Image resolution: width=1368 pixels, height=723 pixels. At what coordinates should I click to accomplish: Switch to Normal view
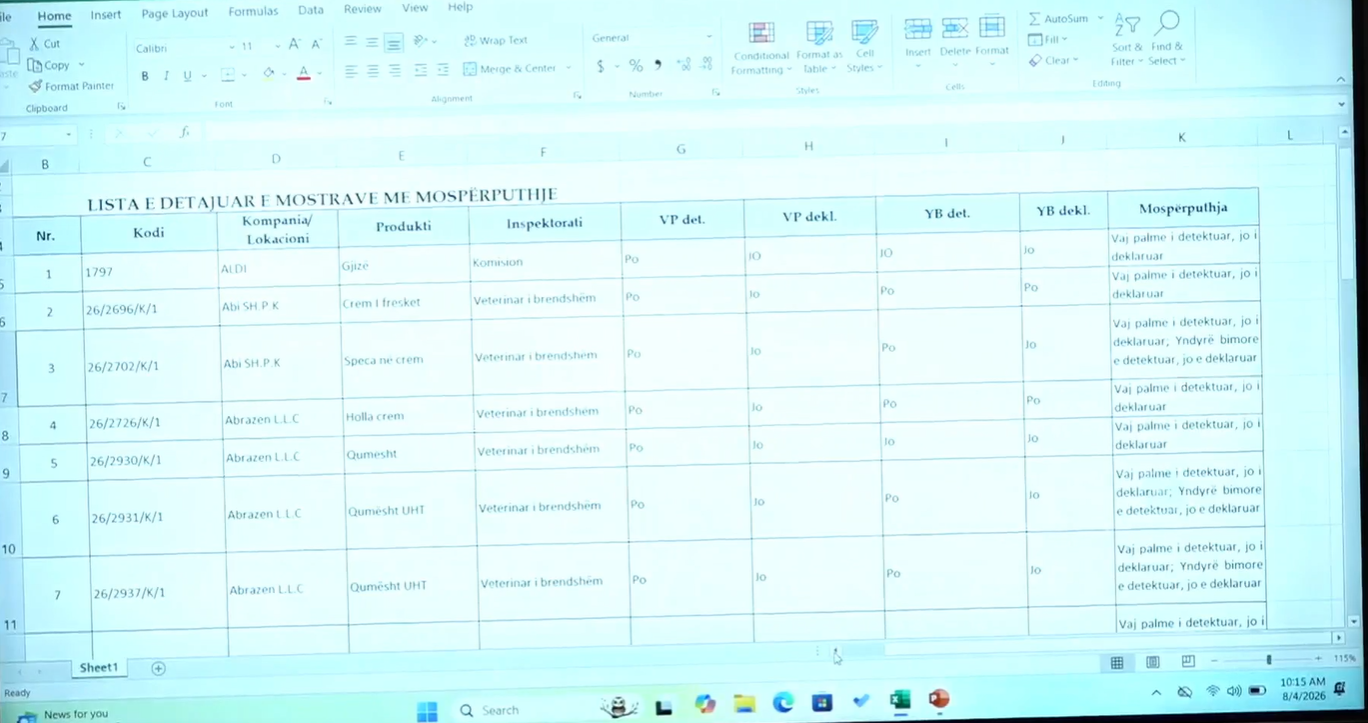coord(1117,662)
